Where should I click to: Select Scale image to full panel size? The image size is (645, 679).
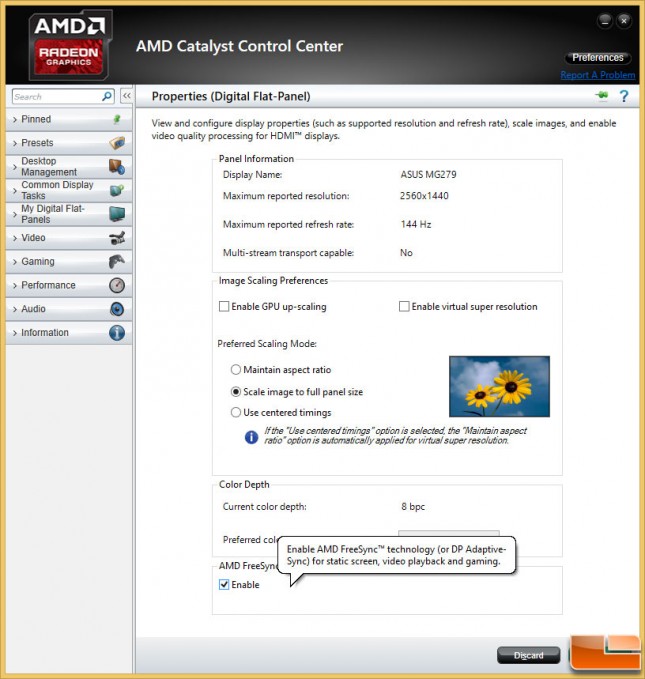point(236,392)
